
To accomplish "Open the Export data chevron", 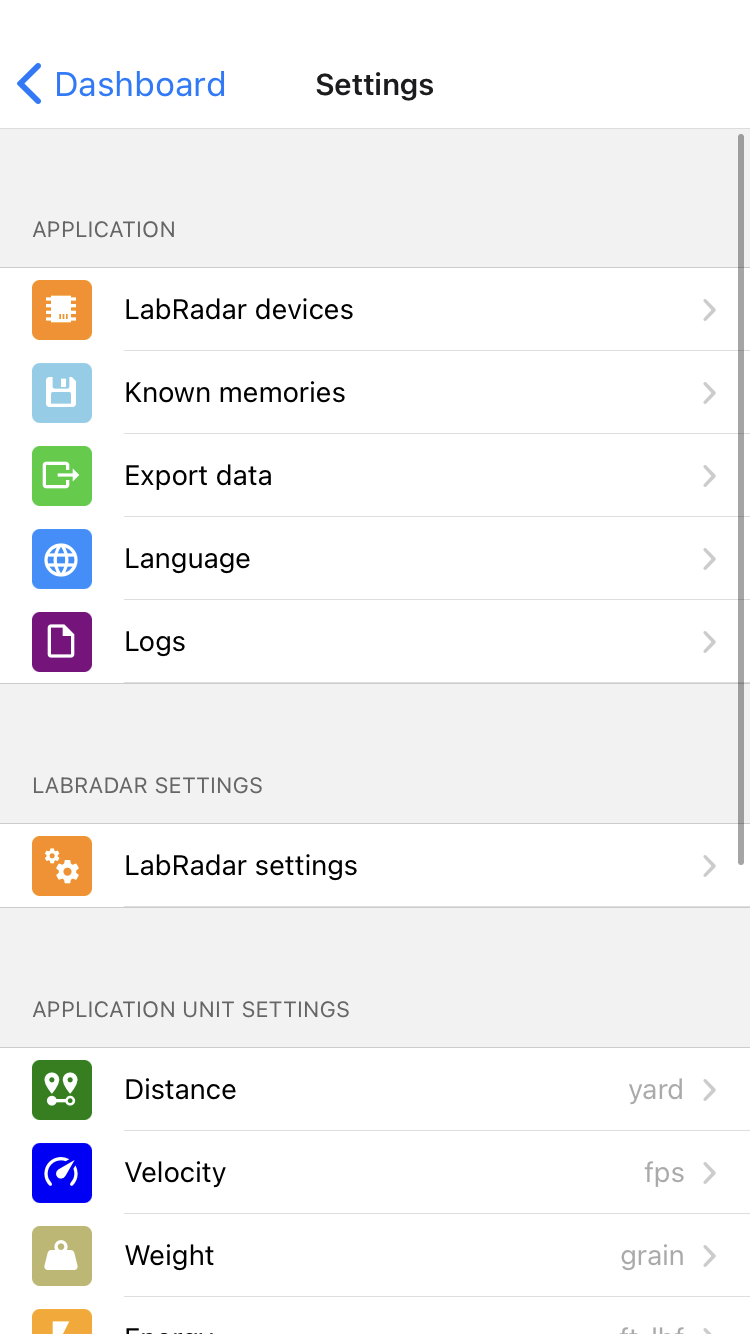I will pos(709,476).
